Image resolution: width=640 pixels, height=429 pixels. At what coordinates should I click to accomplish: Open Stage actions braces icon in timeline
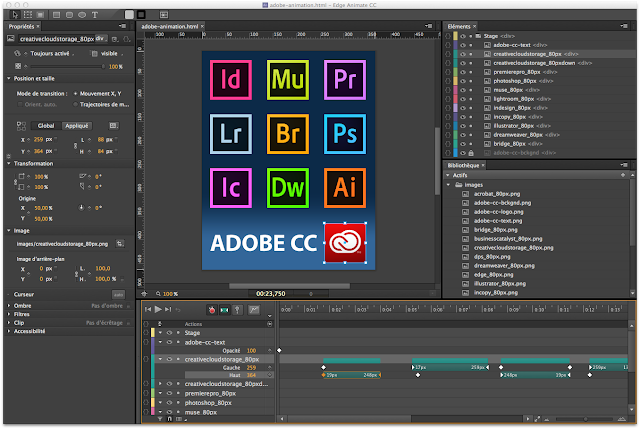pyautogui.click(x=146, y=333)
